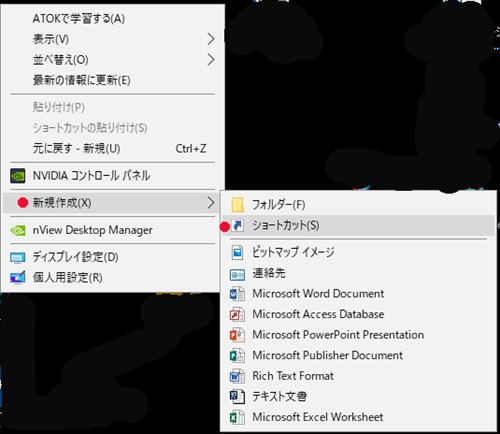
Task: Click the nView Desktop Manager icon
Action: pyautogui.click(x=18, y=230)
